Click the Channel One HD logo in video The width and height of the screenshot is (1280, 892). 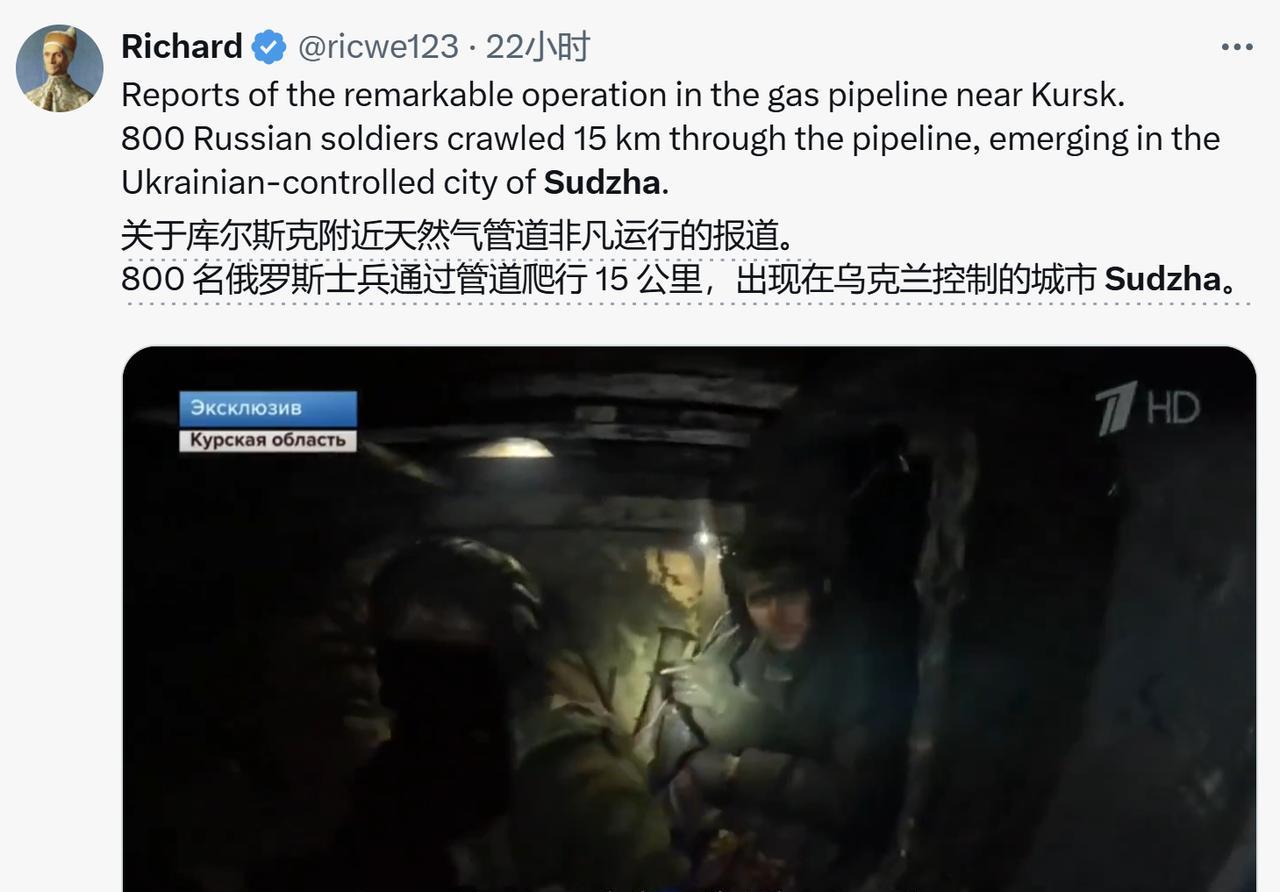pyautogui.click(x=1147, y=408)
